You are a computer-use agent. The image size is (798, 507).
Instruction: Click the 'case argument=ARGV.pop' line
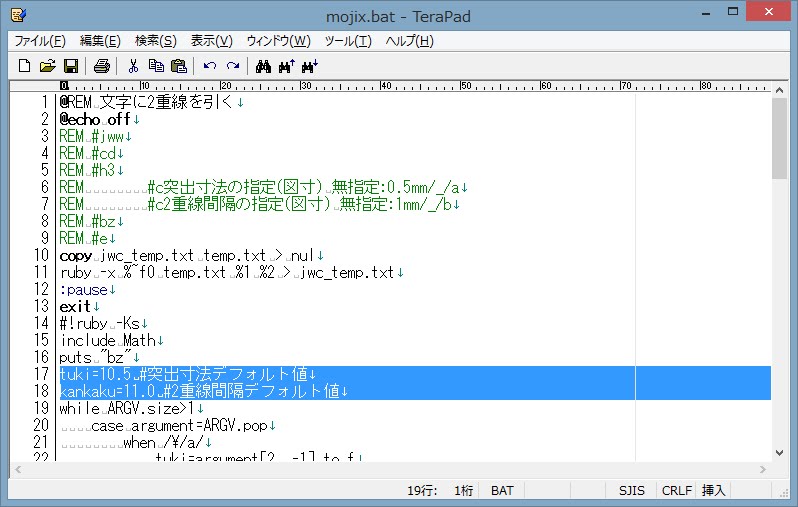point(168,425)
